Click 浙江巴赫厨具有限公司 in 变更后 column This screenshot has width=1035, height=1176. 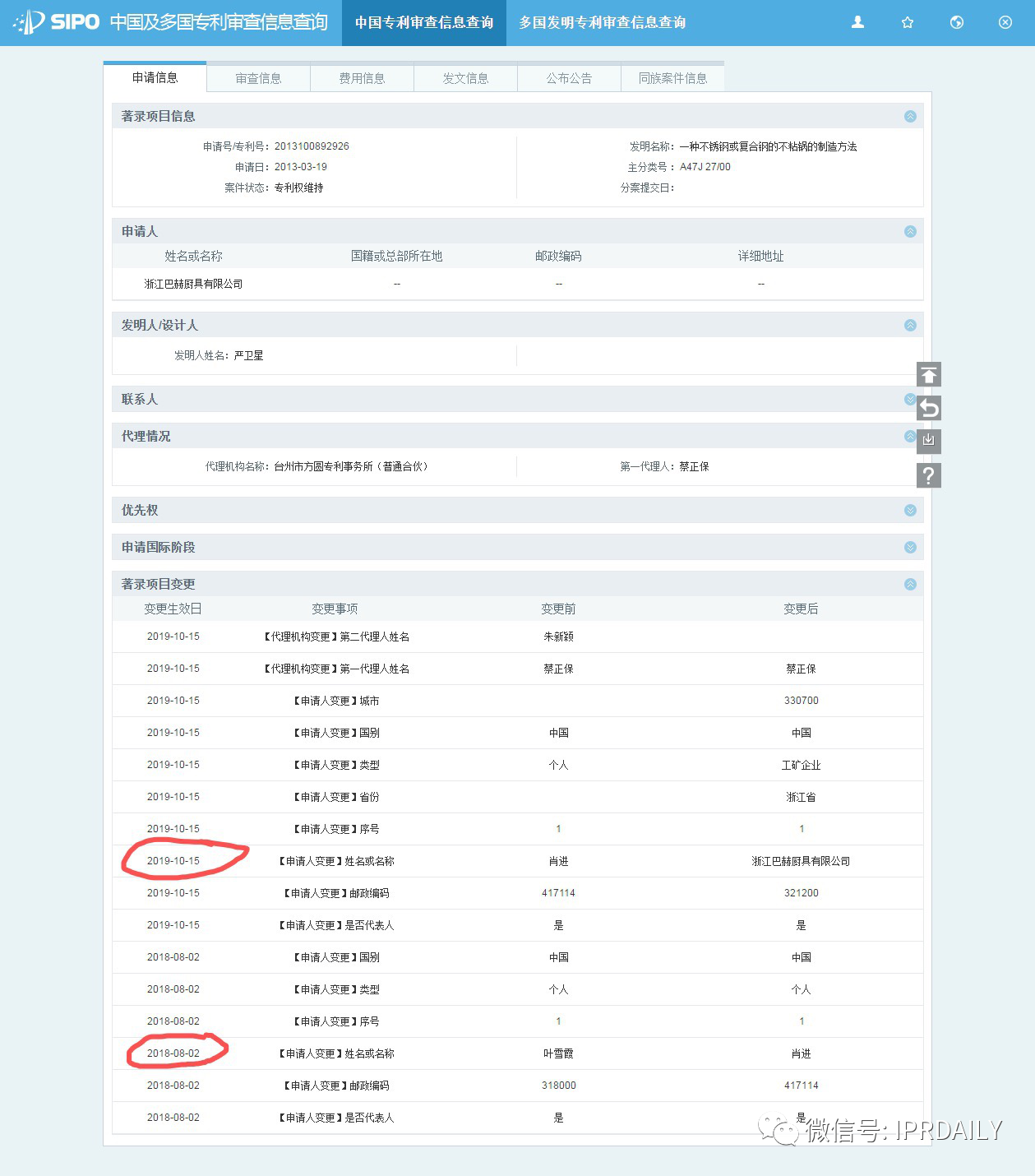coord(801,861)
